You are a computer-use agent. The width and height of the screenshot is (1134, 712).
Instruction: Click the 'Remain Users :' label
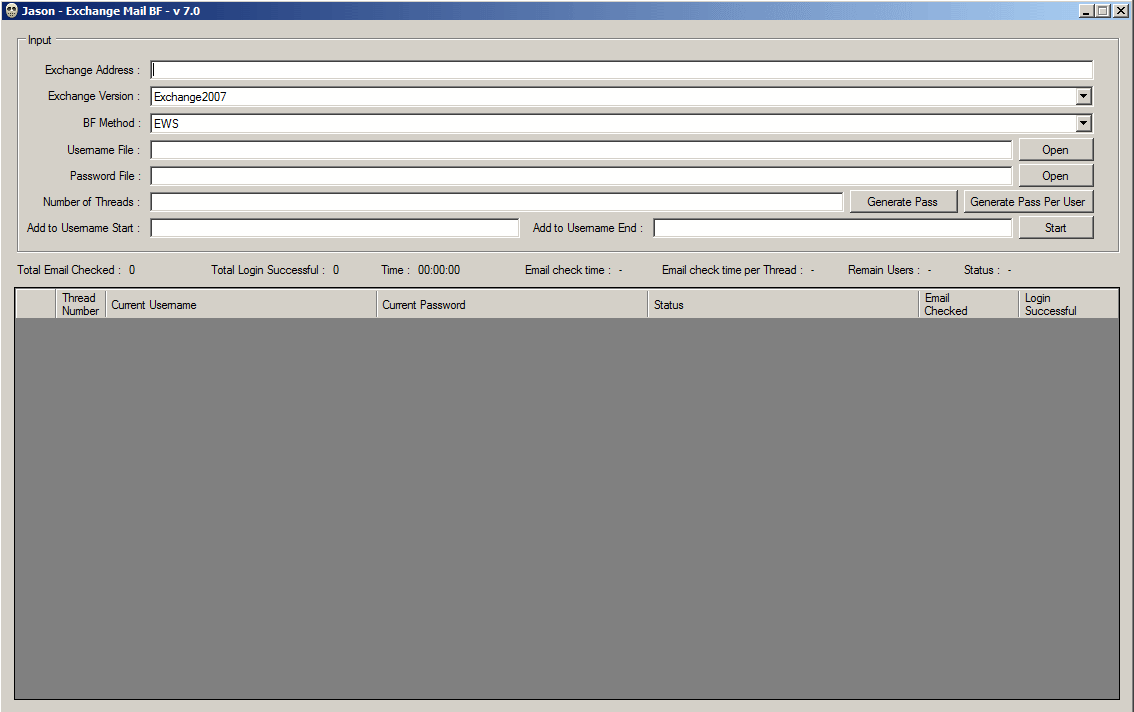pyautogui.click(x=884, y=270)
